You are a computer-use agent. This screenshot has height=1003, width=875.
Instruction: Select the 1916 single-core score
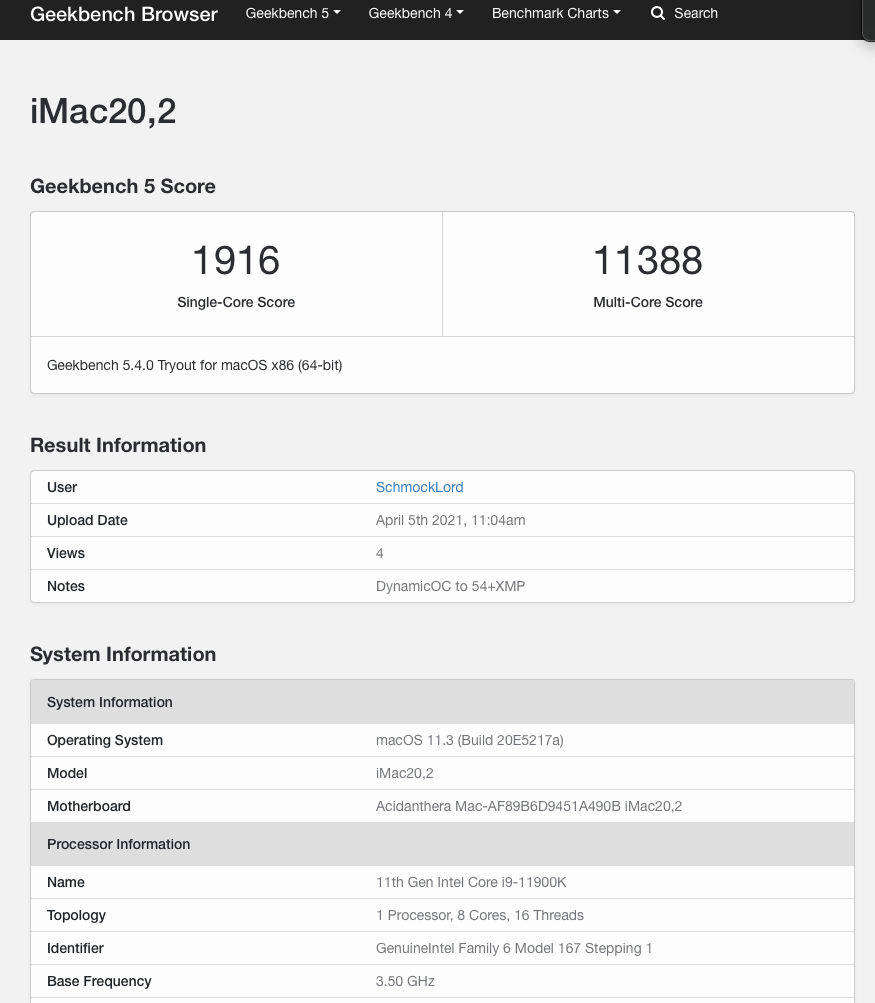pyautogui.click(x=236, y=260)
